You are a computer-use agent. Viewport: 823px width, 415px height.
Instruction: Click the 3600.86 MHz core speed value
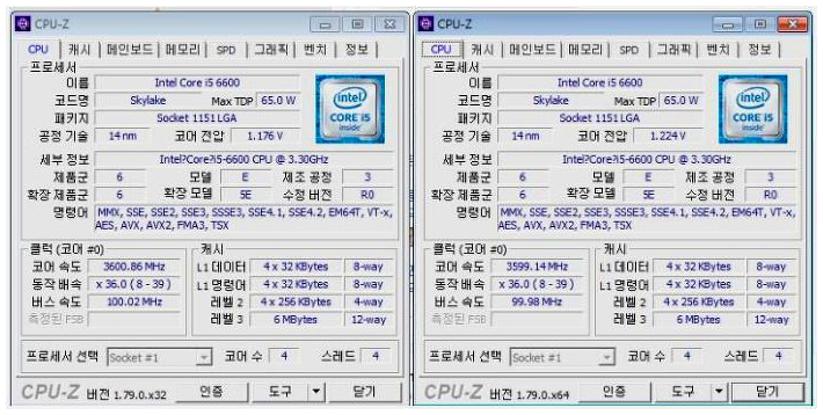tap(134, 267)
